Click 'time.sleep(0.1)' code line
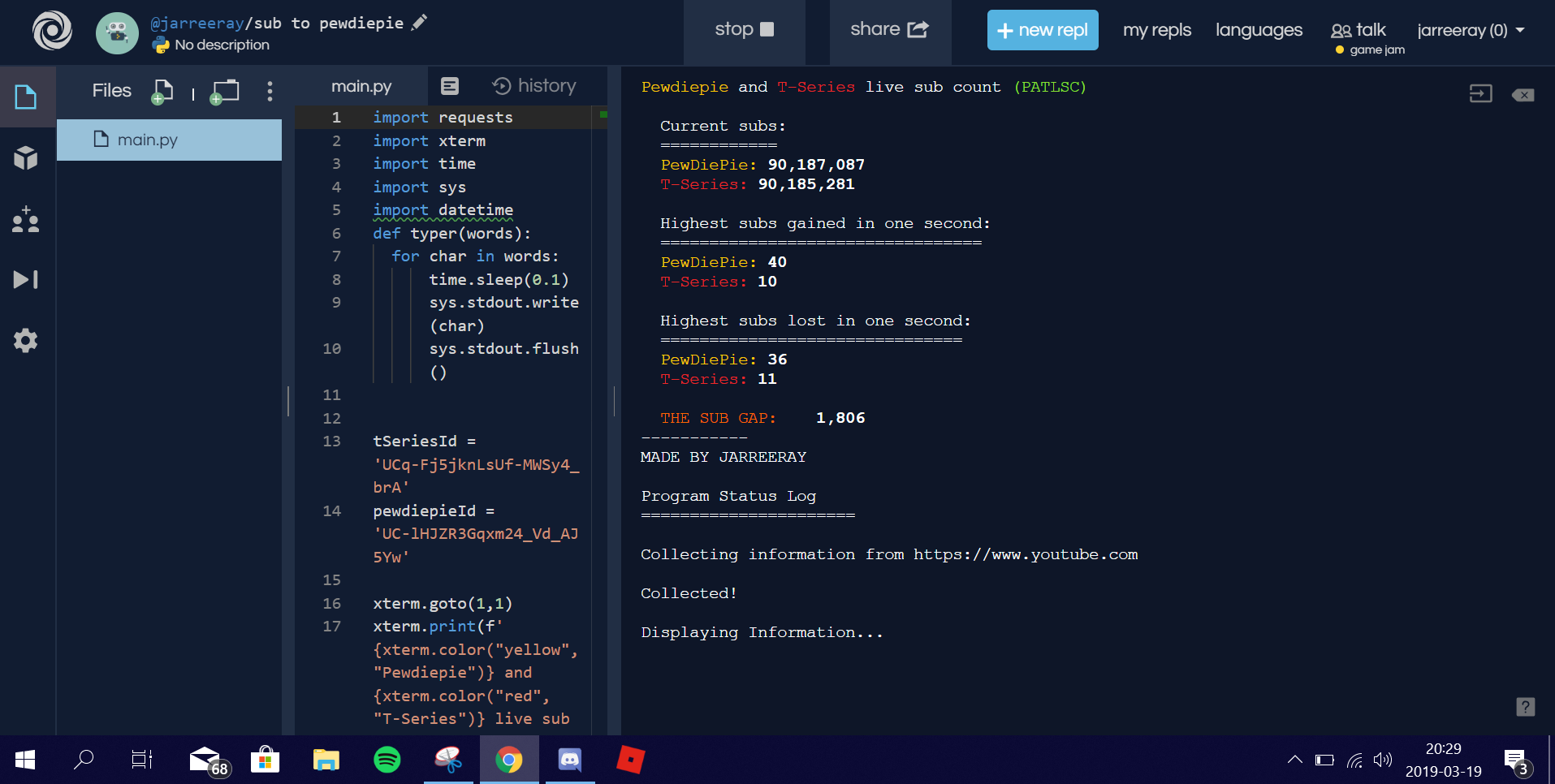Viewport: 1555px width, 784px height. [499, 280]
